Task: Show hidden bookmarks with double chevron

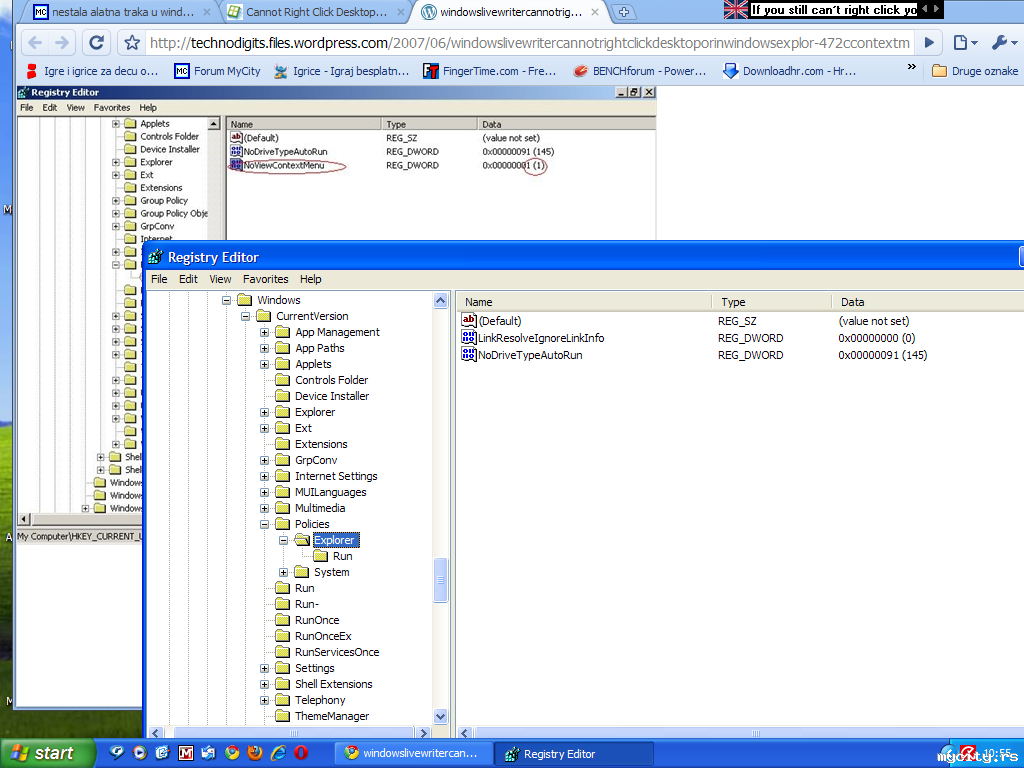Action: (912, 67)
